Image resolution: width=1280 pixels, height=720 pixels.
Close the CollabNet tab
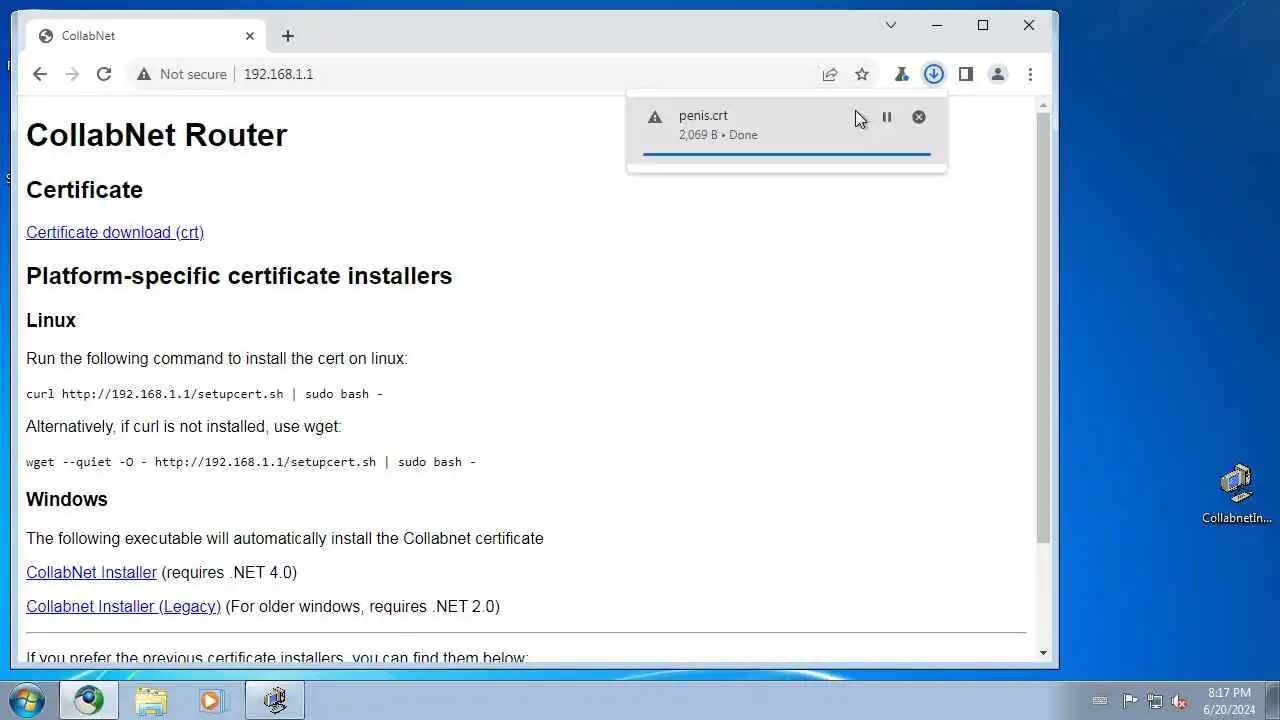[x=250, y=36]
